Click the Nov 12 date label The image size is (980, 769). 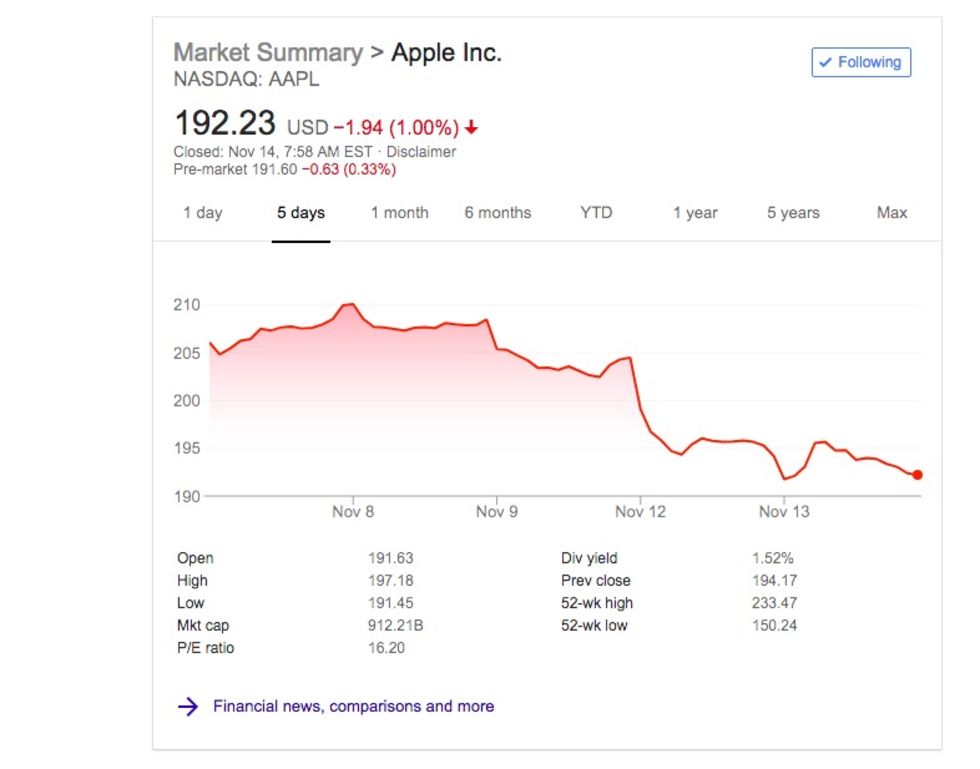640,512
